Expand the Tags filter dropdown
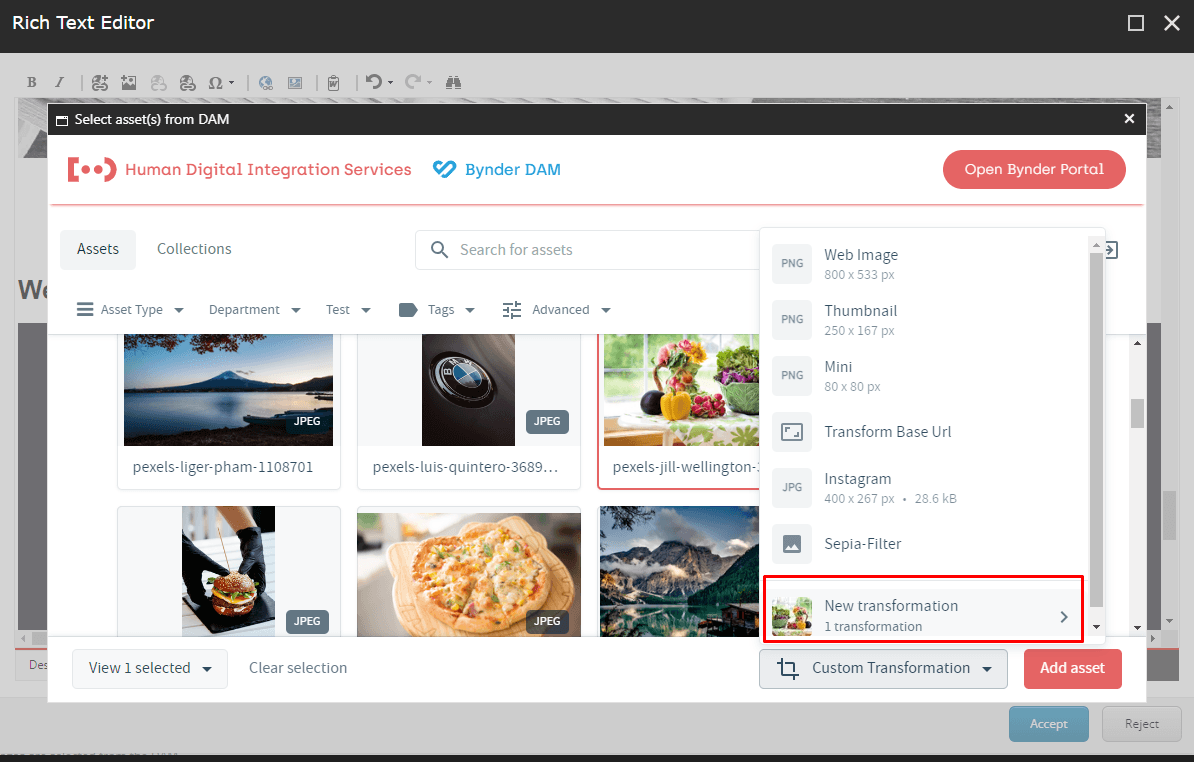 (437, 310)
